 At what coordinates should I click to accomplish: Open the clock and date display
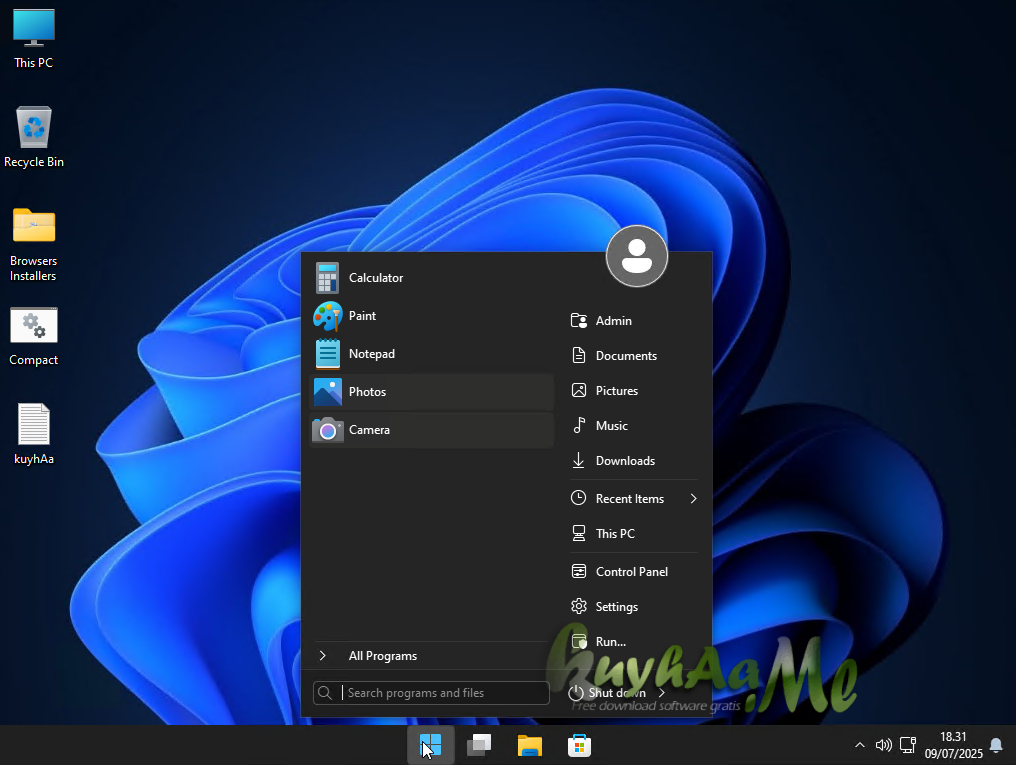[x=953, y=746]
